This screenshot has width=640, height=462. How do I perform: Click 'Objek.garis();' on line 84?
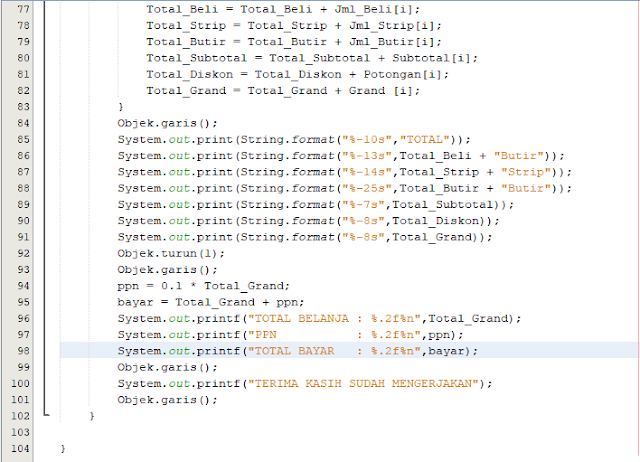(x=168, y=123)
